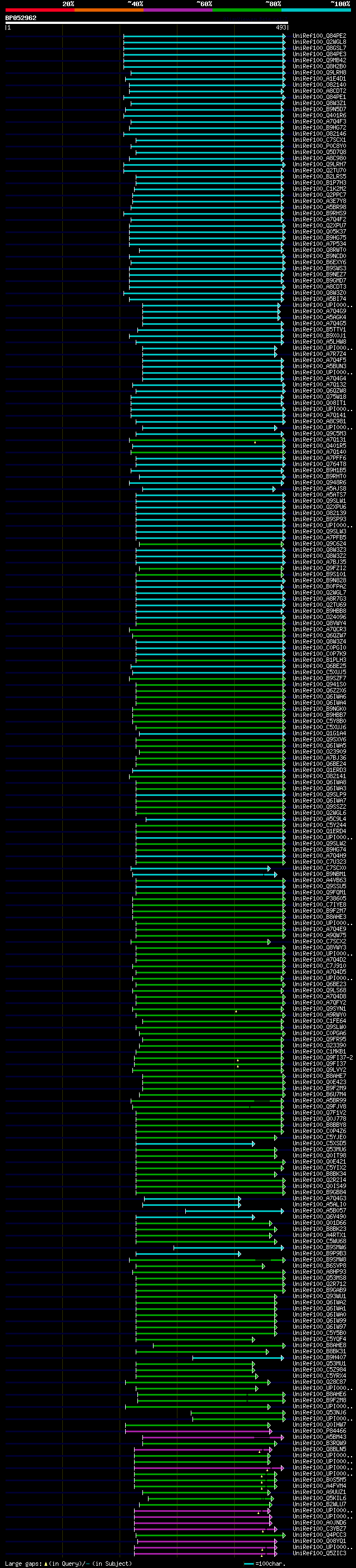Viewport: 356px width, 1568px height.
Task: Open hit UniRef100_Q9MB42 label
Action: click(319, 60)
